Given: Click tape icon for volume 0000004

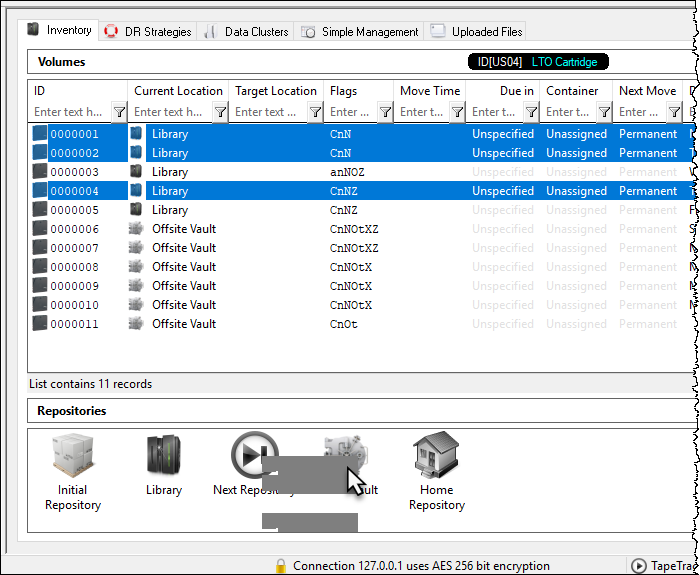Looking at the screenshot, I should 40,191.
